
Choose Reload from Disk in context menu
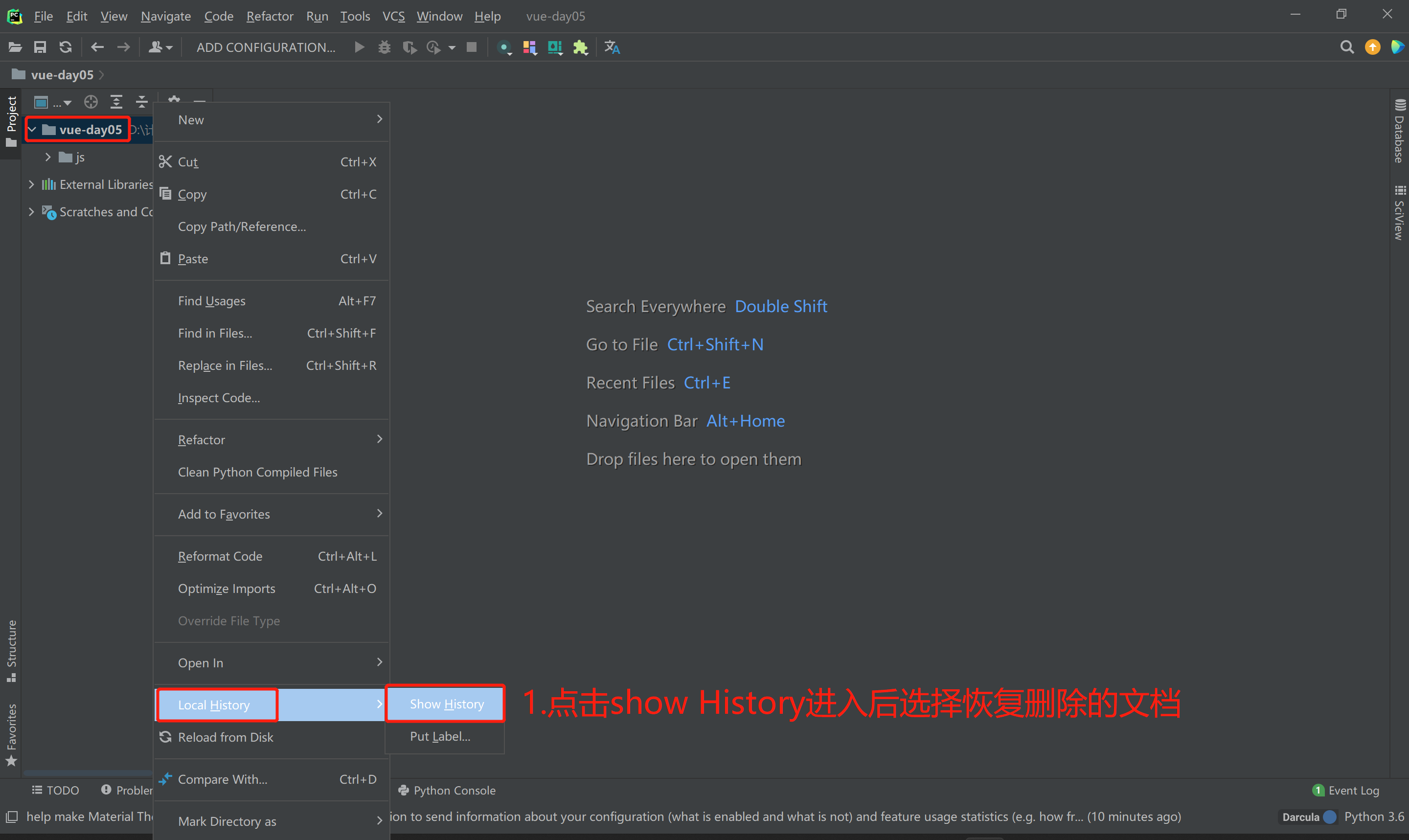pyautogui.click(x=225, y=737)
